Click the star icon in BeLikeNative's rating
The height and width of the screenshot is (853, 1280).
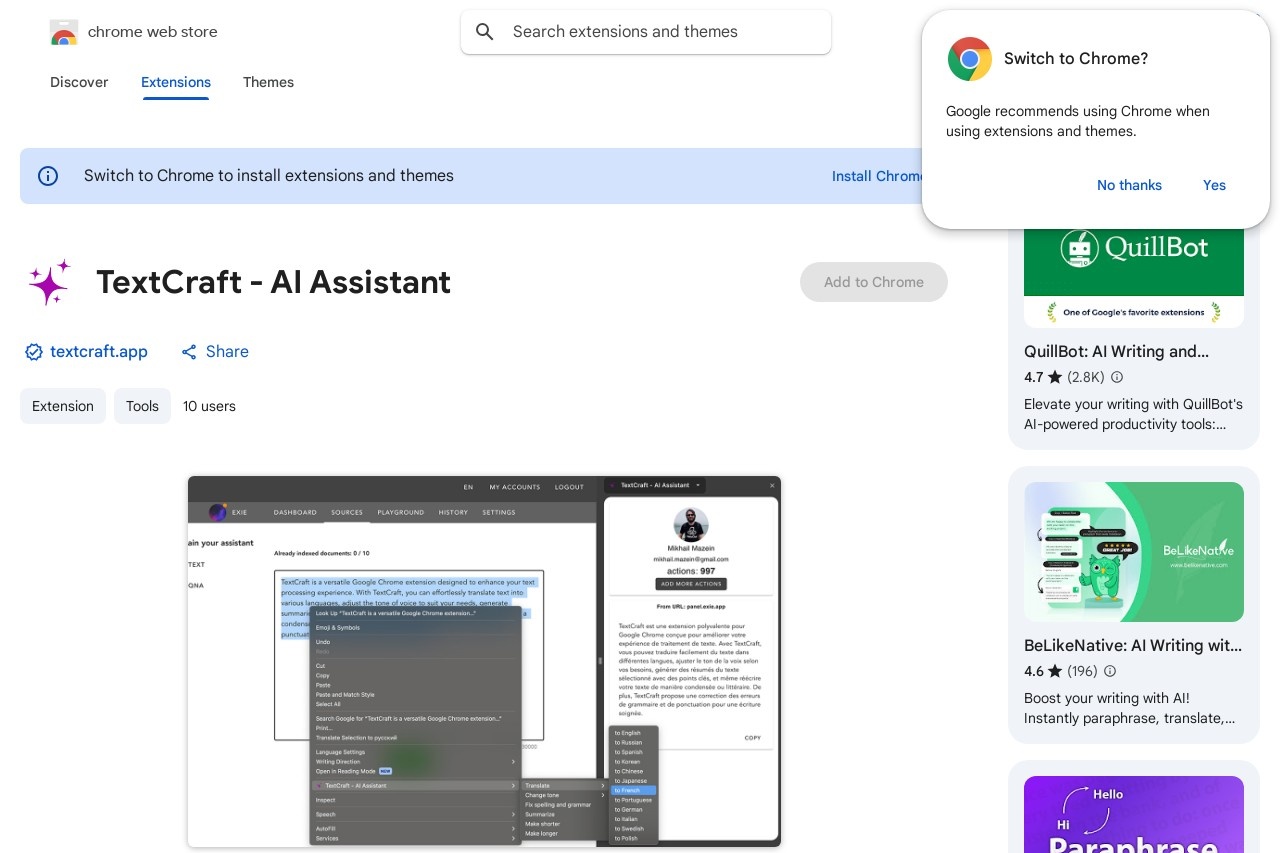1055,671
